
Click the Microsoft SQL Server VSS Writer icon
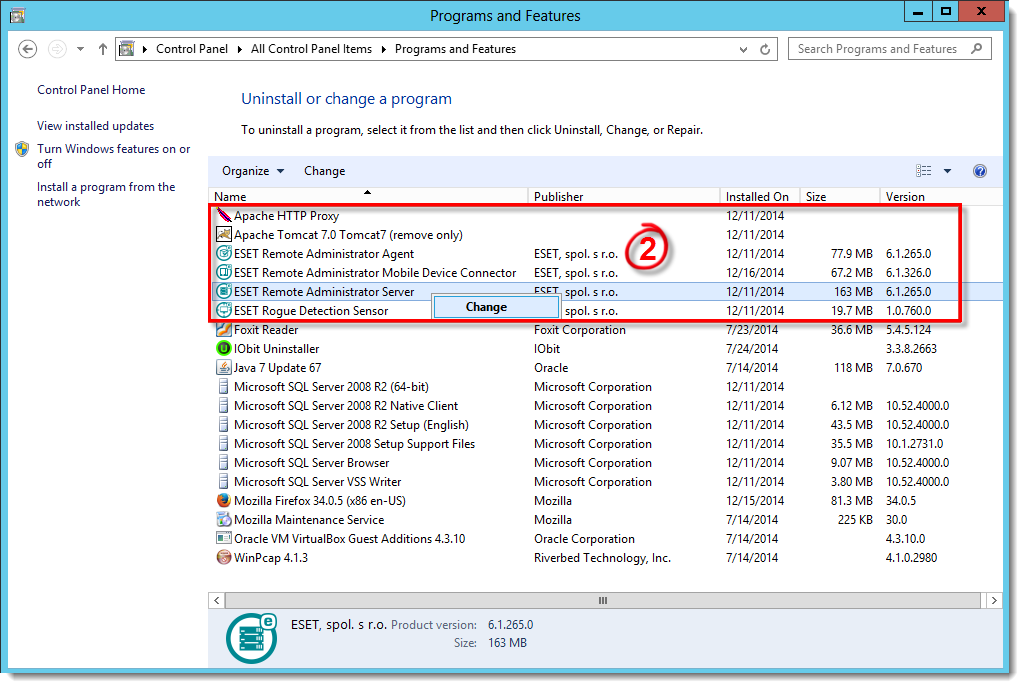point(223,481)
